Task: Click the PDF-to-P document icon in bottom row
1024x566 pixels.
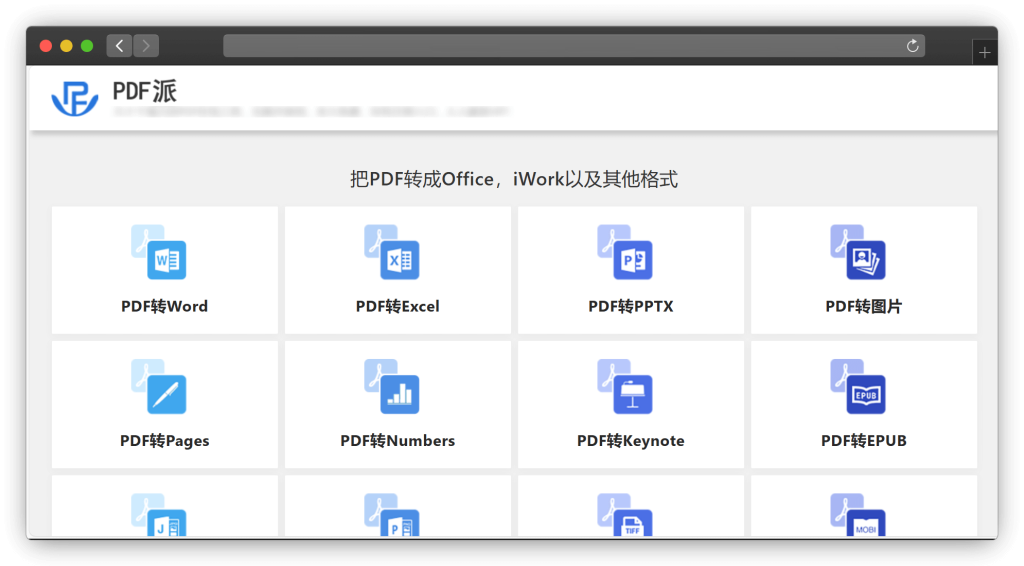Action: tap(392, 515)
